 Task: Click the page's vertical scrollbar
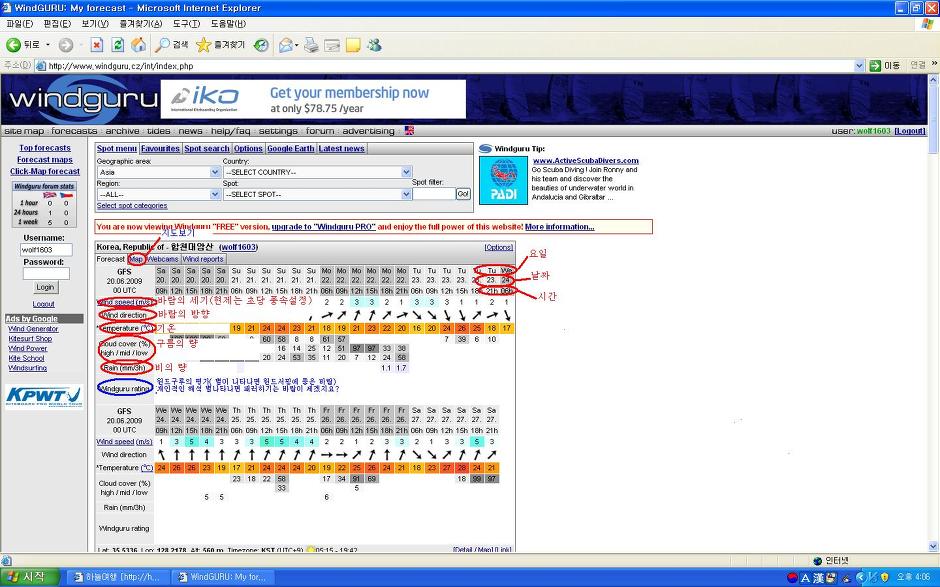coord(933,312)
